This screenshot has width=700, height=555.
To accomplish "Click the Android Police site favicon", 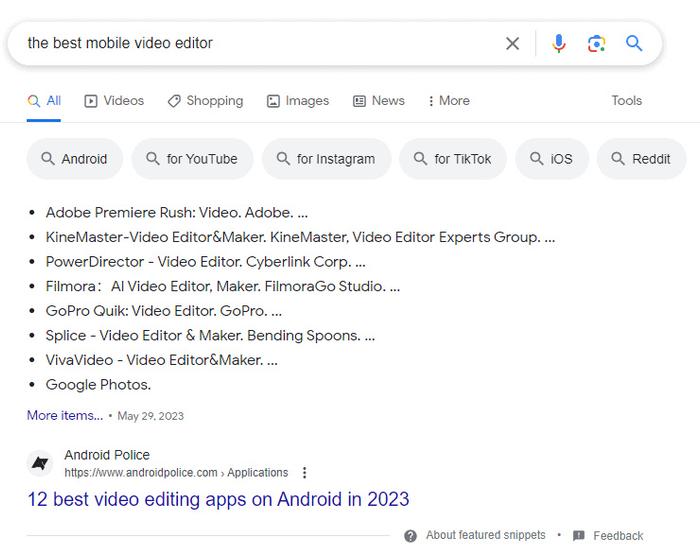I will coord(40,463).
